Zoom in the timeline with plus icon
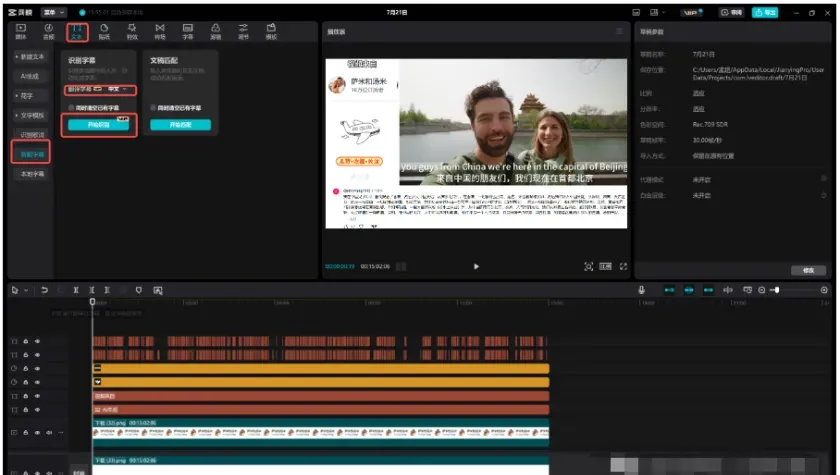 tap(824, 290)
